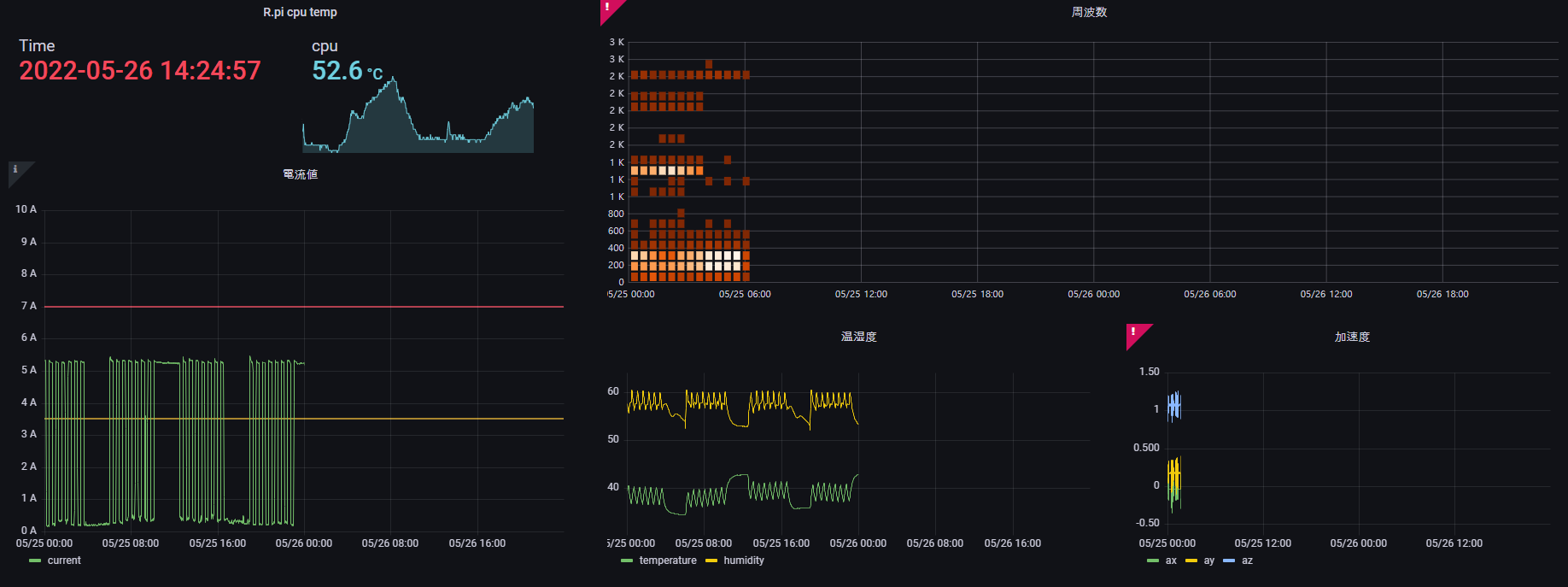Click the cpu temperature sparkline graph
The height and width of the screenshot is (587, 1568).
coord(418,115)
